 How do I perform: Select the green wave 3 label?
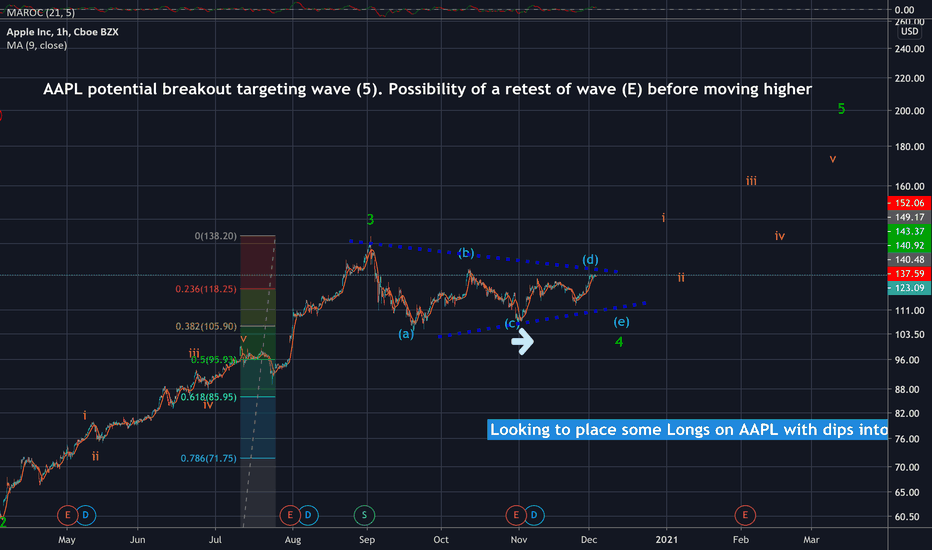pyautogui.click(x=370, y=220)
